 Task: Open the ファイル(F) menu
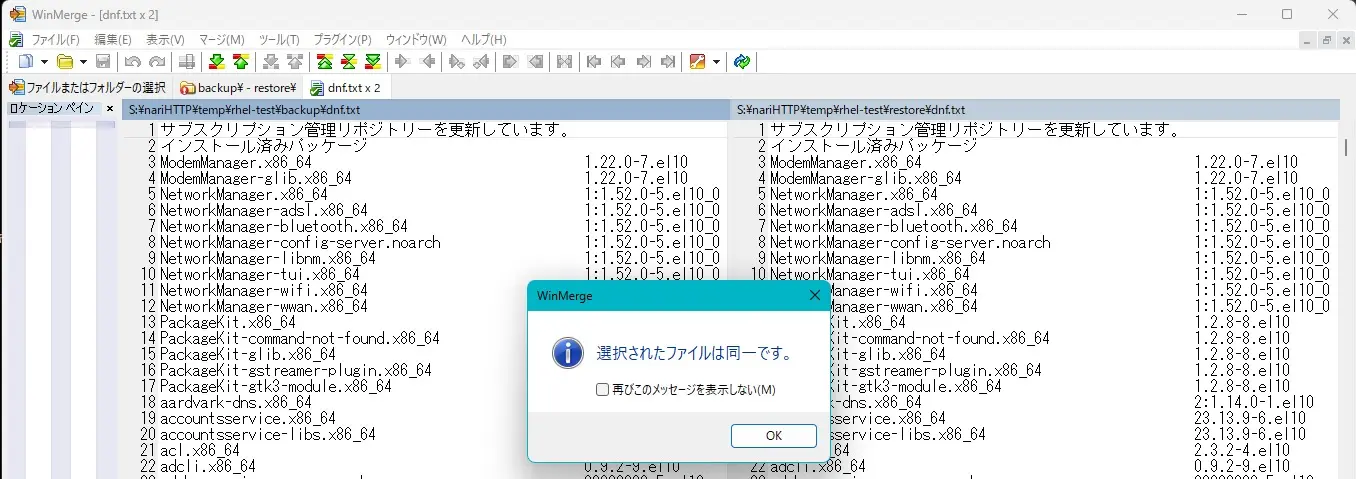[x=56, y=39]
